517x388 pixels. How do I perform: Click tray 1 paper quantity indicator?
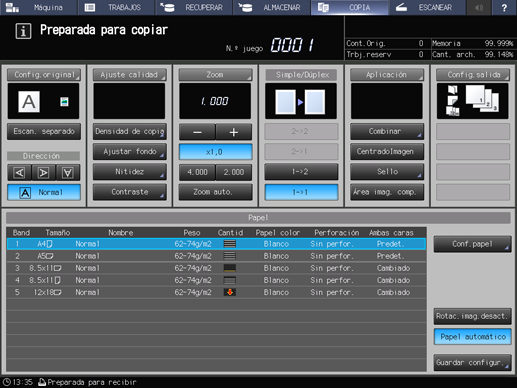click(230, 244)
